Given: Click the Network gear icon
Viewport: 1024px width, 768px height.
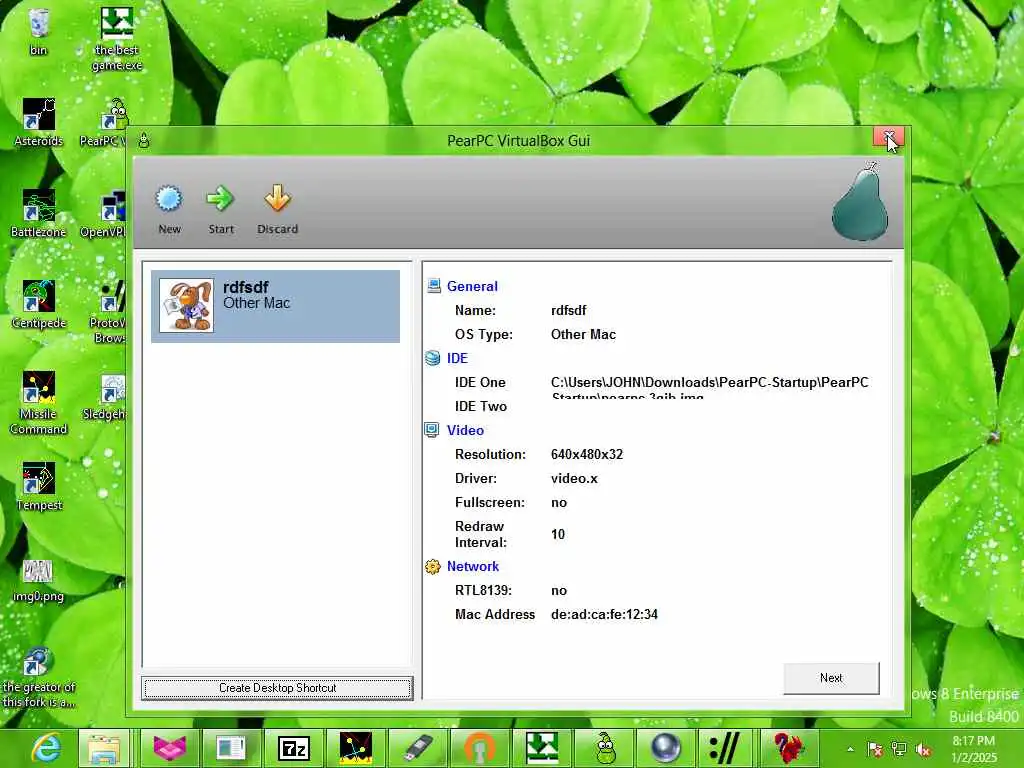Looking at the screenshot, I should click(x=432, y=566).
